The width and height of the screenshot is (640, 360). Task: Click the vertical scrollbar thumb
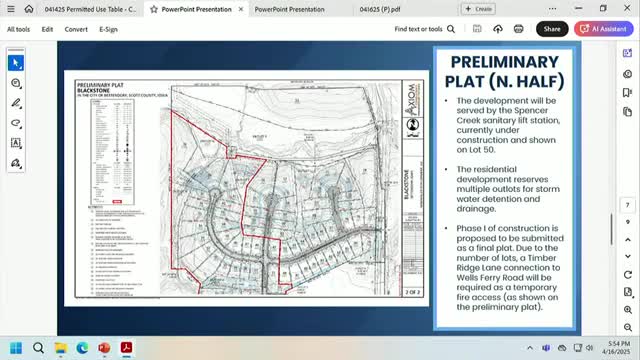[612, 229]
